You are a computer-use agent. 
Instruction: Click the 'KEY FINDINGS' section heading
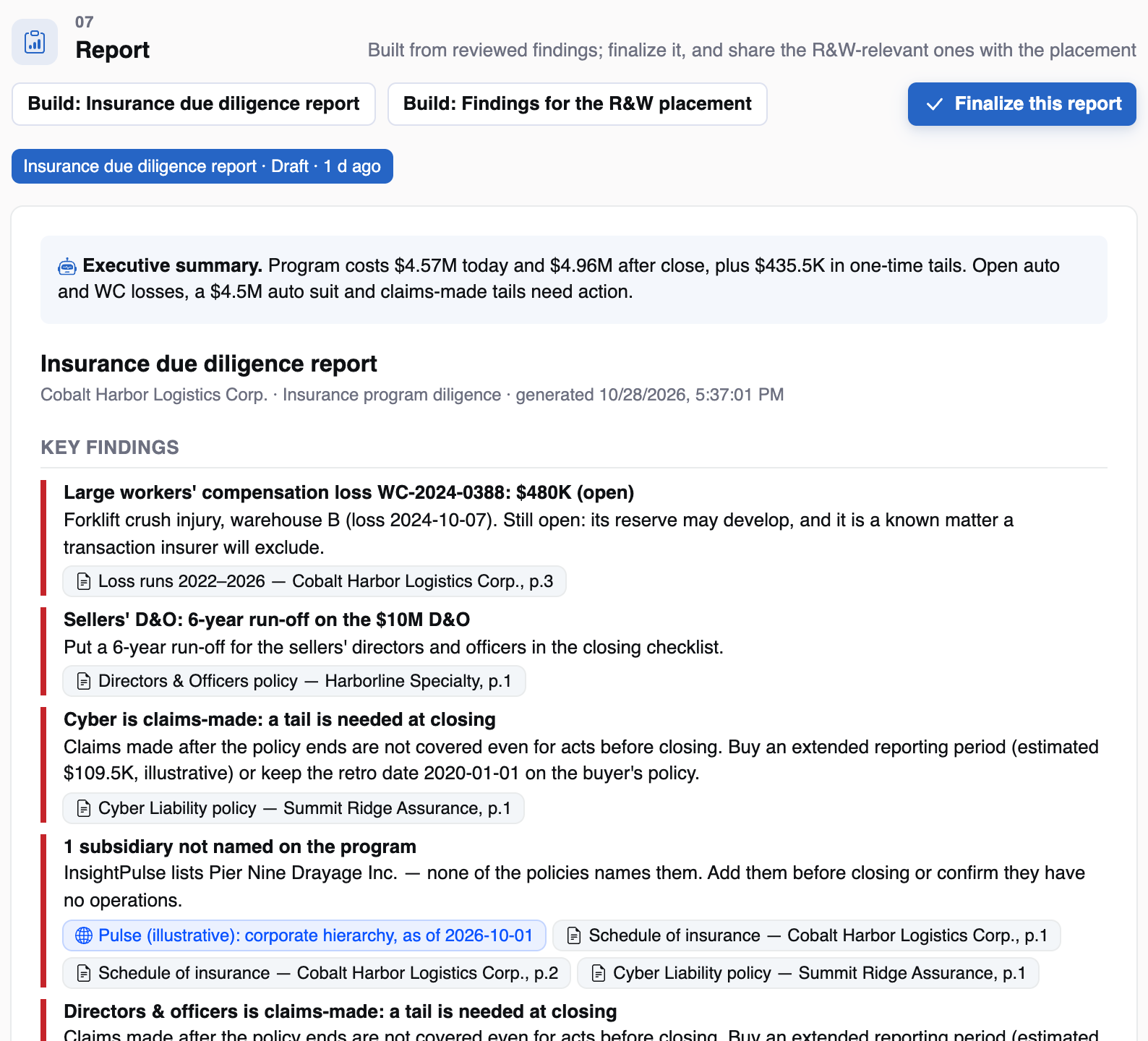click(x=110, y=447)
